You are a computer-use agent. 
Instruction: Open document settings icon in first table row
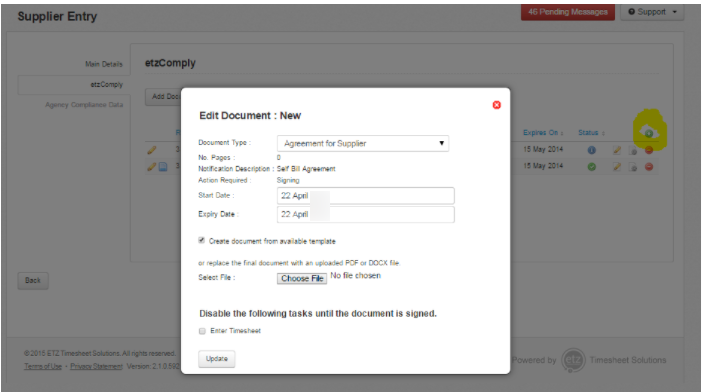(633, 151)
